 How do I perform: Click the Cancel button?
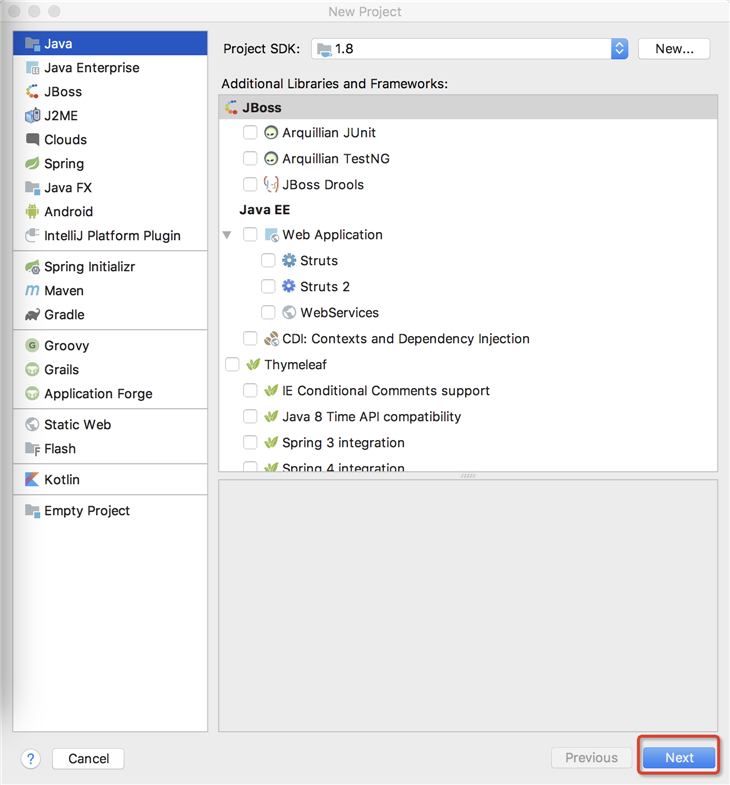88,759
